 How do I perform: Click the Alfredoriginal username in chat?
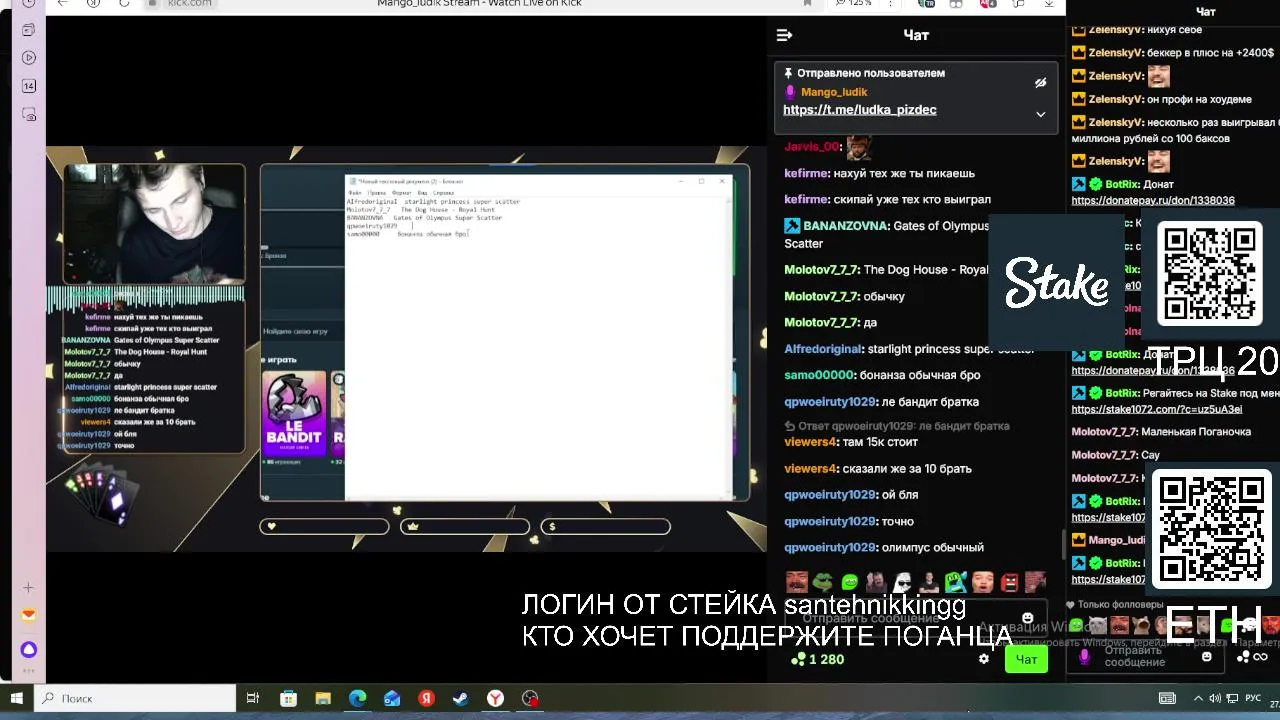pyautogui.click(x=823, y=349)
